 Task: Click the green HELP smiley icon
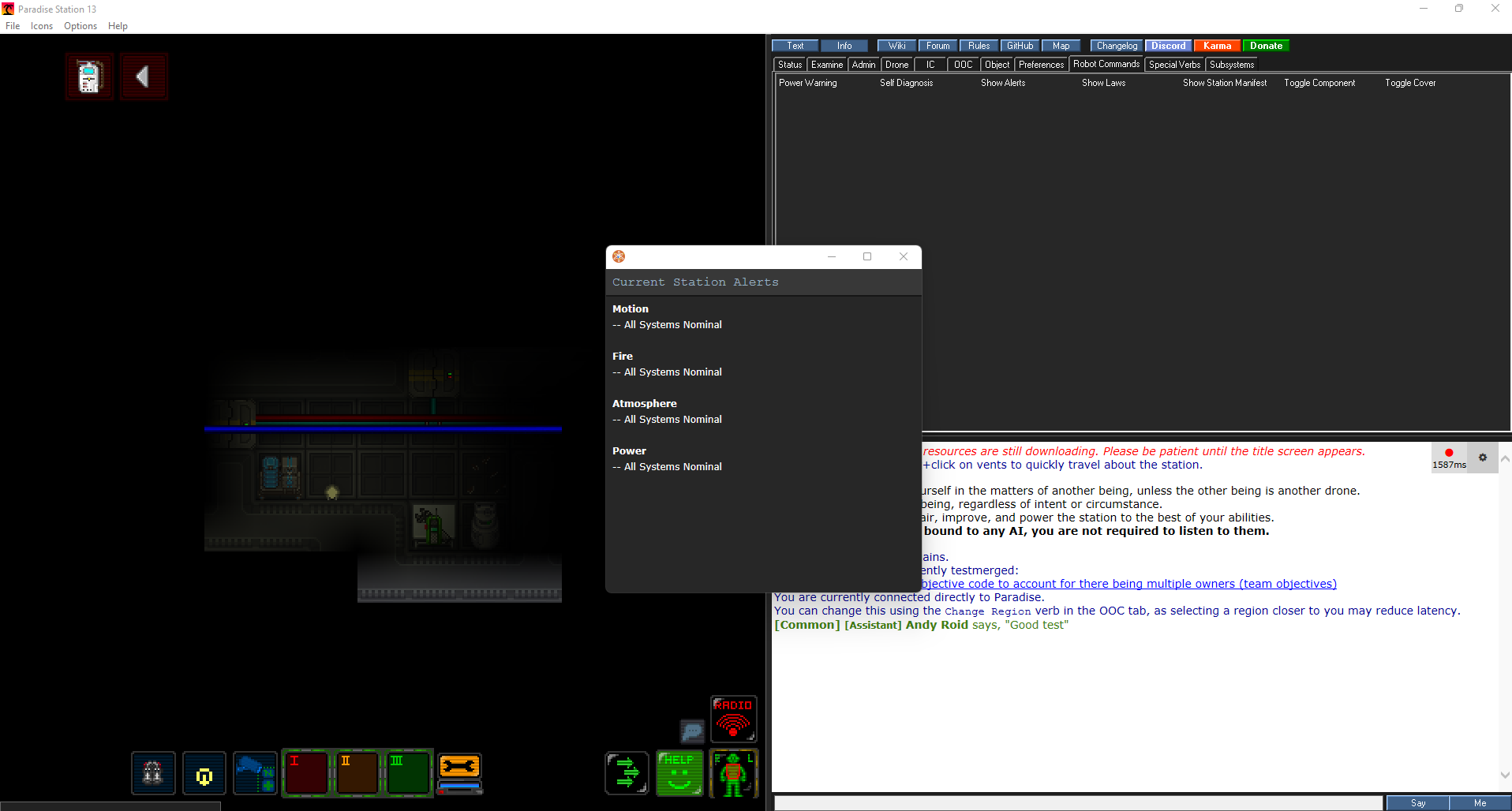point(679,773)
